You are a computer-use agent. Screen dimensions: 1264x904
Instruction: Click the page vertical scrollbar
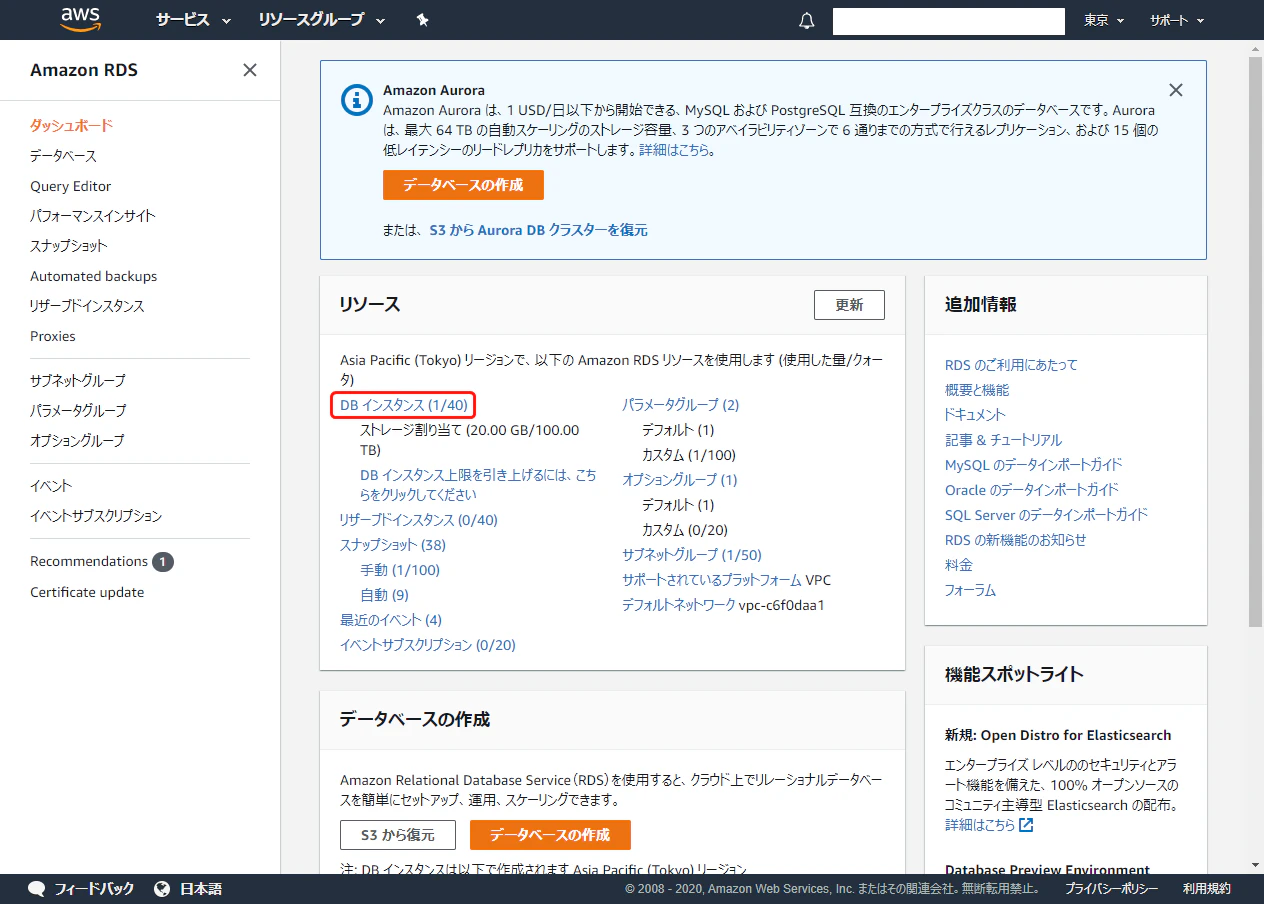[x=1256, y=343]
